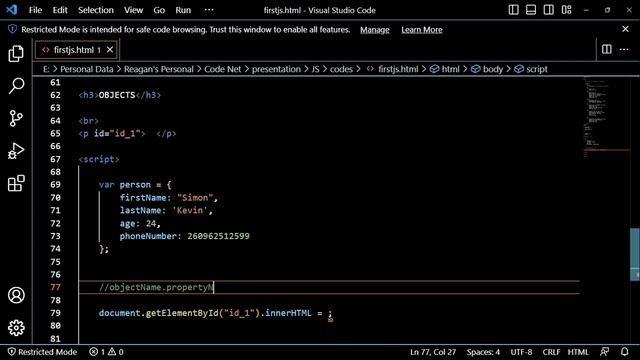Change line endings via CRLF
The height and width of the screenshot is (360, 640).
551,351
